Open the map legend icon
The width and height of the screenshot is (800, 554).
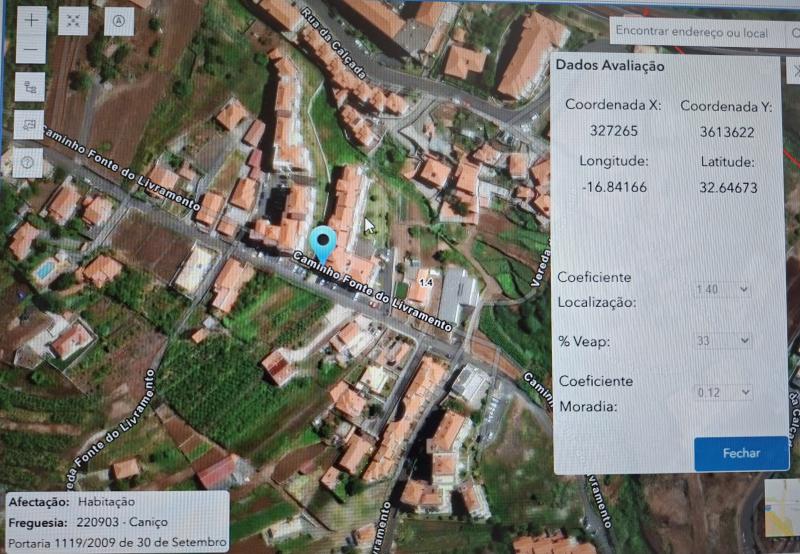tap(29, 124)
